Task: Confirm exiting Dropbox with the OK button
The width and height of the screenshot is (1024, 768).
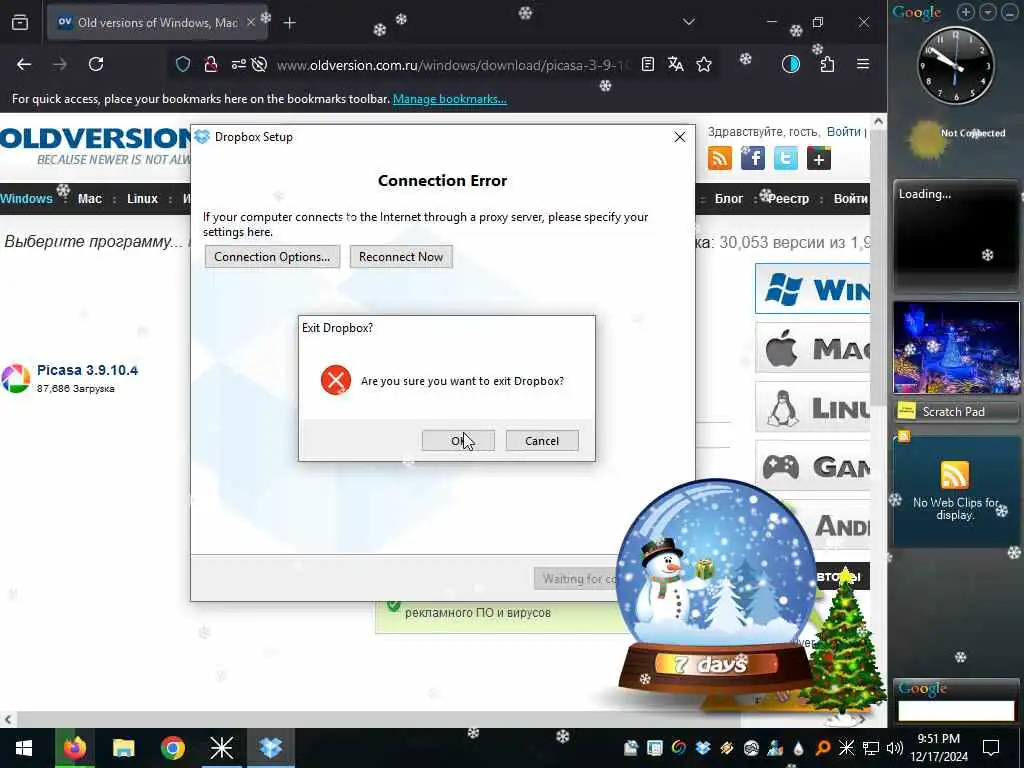Action: [x=458, y=441]
